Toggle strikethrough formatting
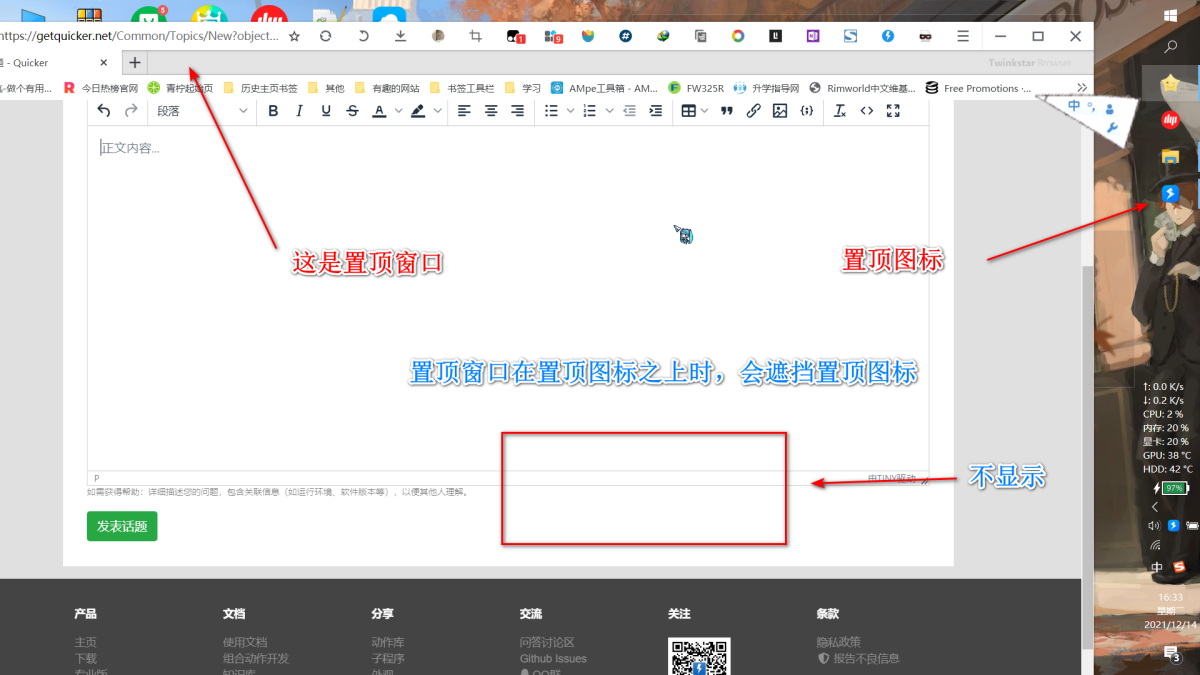This screenshot has width=1200, height=675. click(x=352, y=111)
